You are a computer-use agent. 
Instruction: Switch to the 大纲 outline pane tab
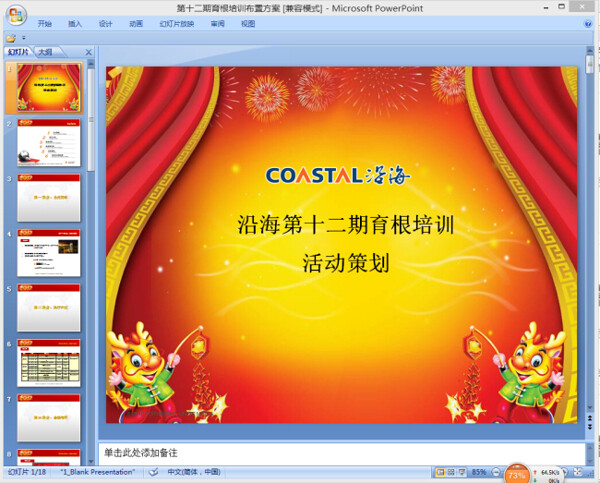pos(46,52)
